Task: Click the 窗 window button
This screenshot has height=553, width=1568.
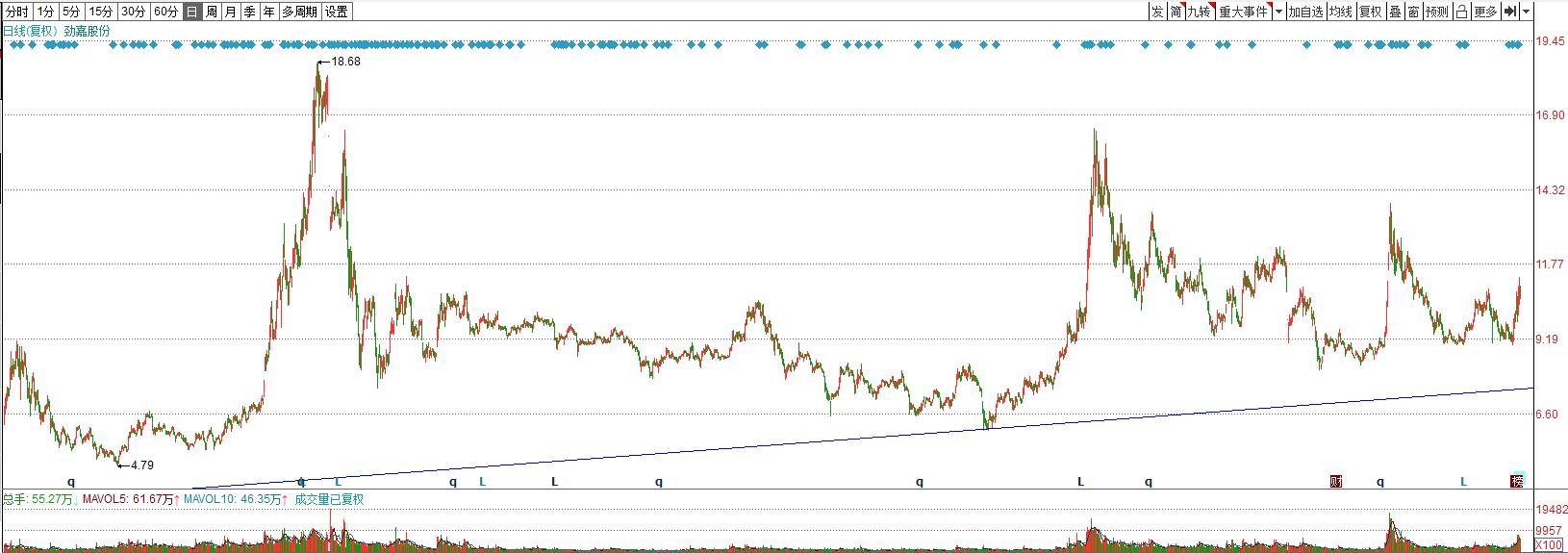Action: (1413, 12)
